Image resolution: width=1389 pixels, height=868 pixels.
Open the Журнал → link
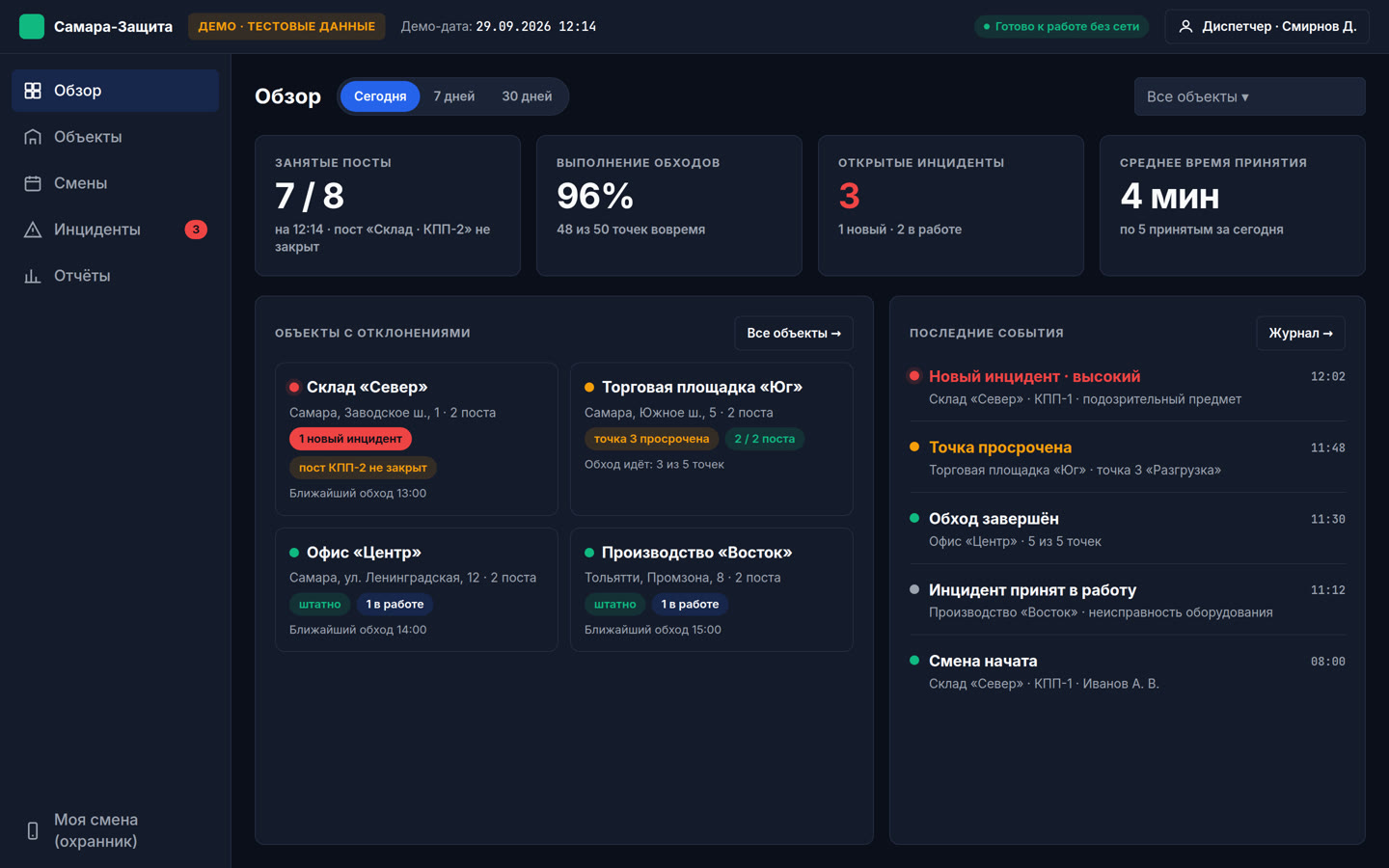[1300, 333]
